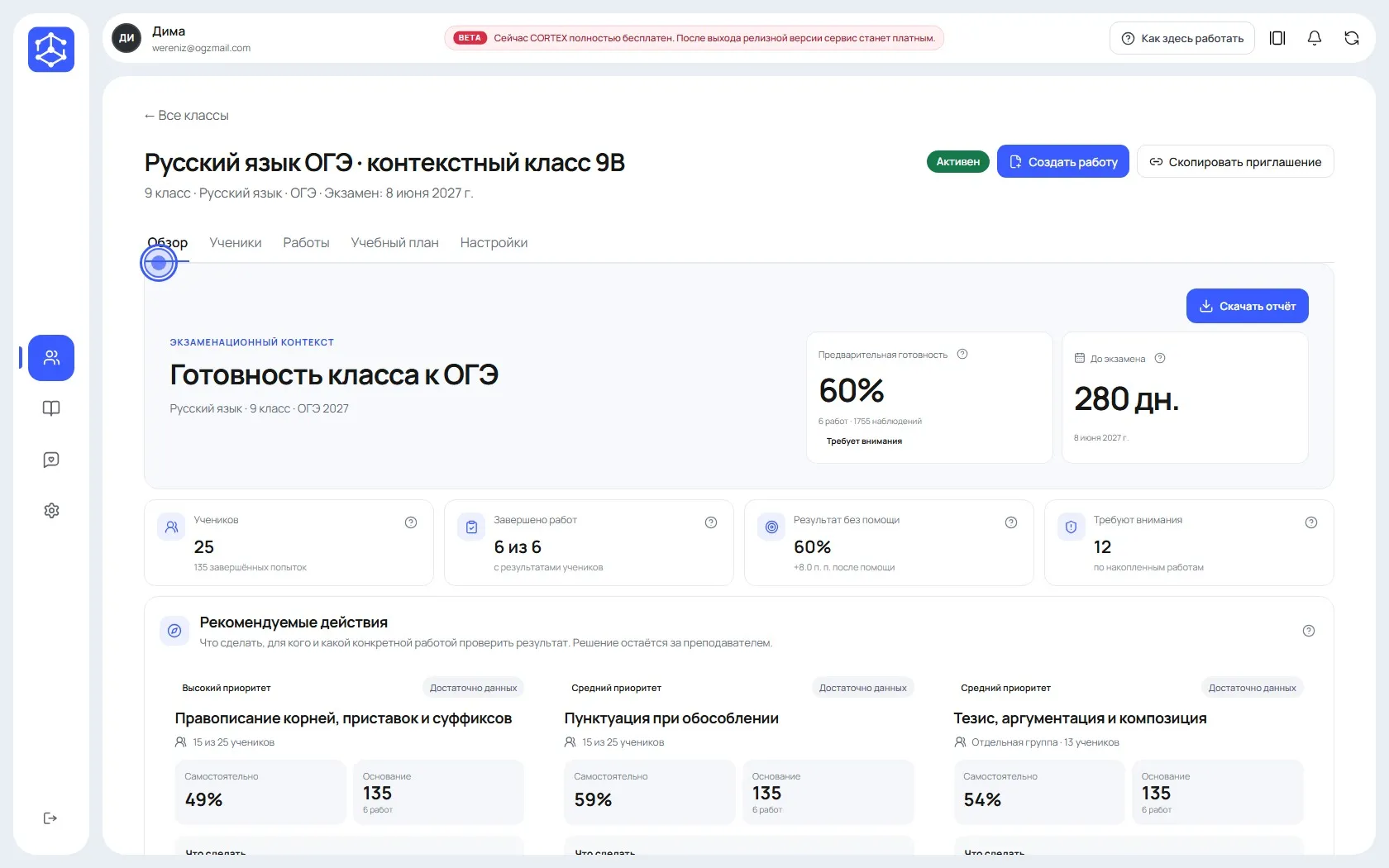Open the settings gear in sidebar
Image resolution: width=1389 pixels, height=868 pixels.
[x=51, y=510]
